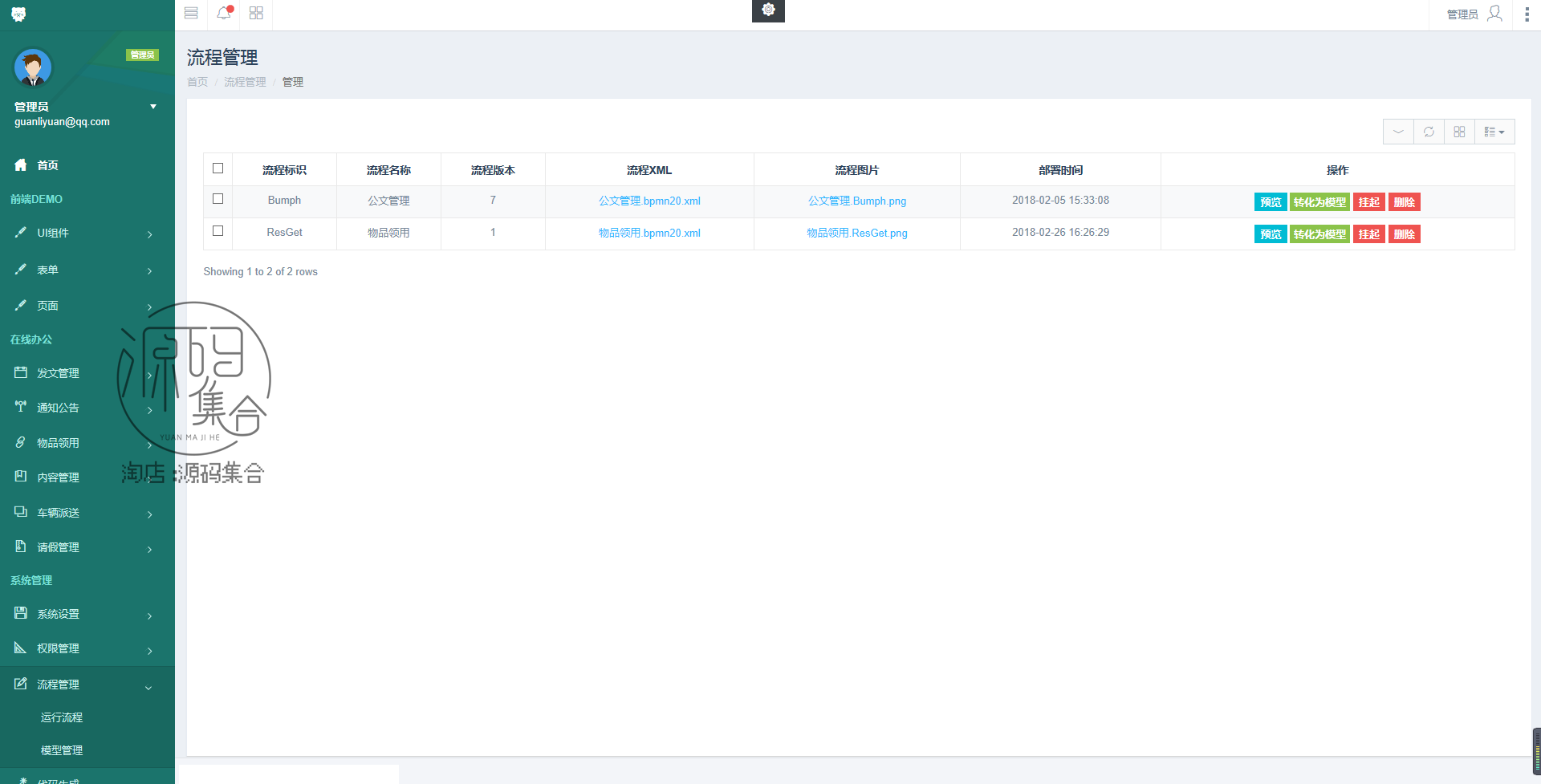Expand the 权限管理 menu chevron
1541x784 pixels.
pos(150,651)
